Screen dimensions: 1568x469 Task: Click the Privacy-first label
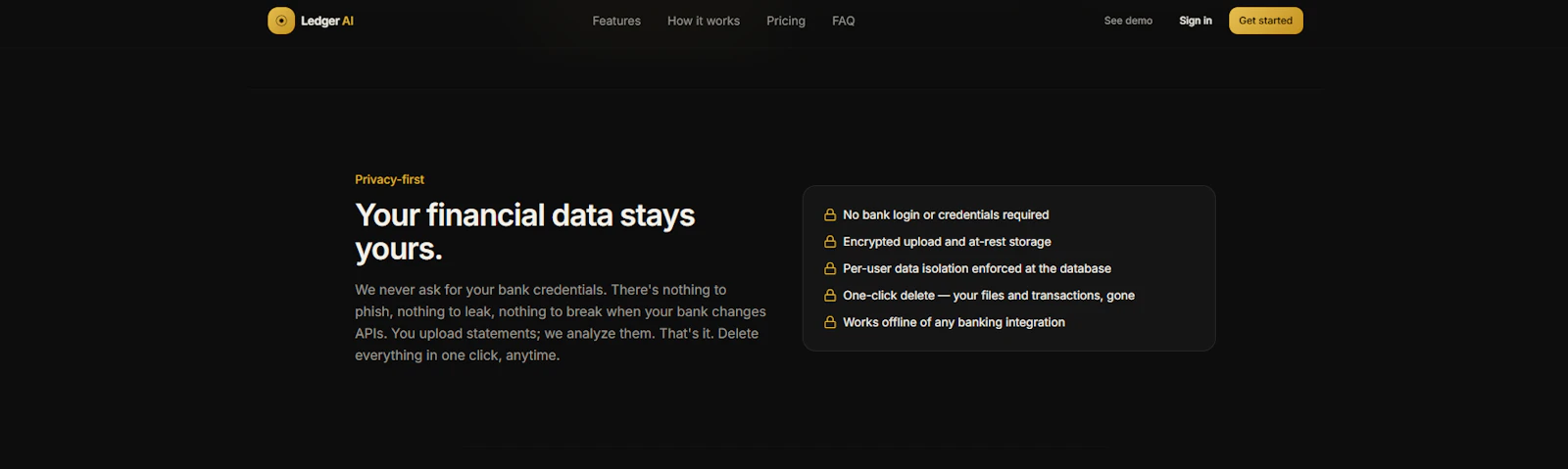coord(389,179)
